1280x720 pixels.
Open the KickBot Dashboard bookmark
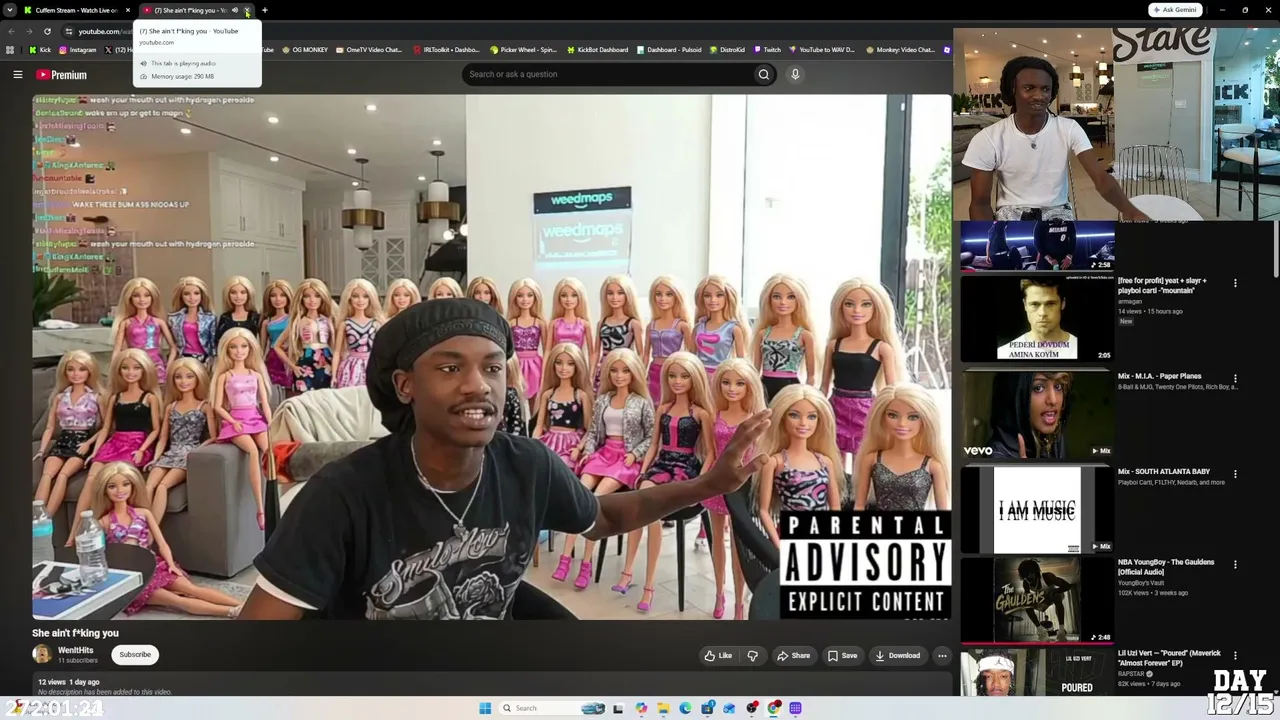pos(598,50)
